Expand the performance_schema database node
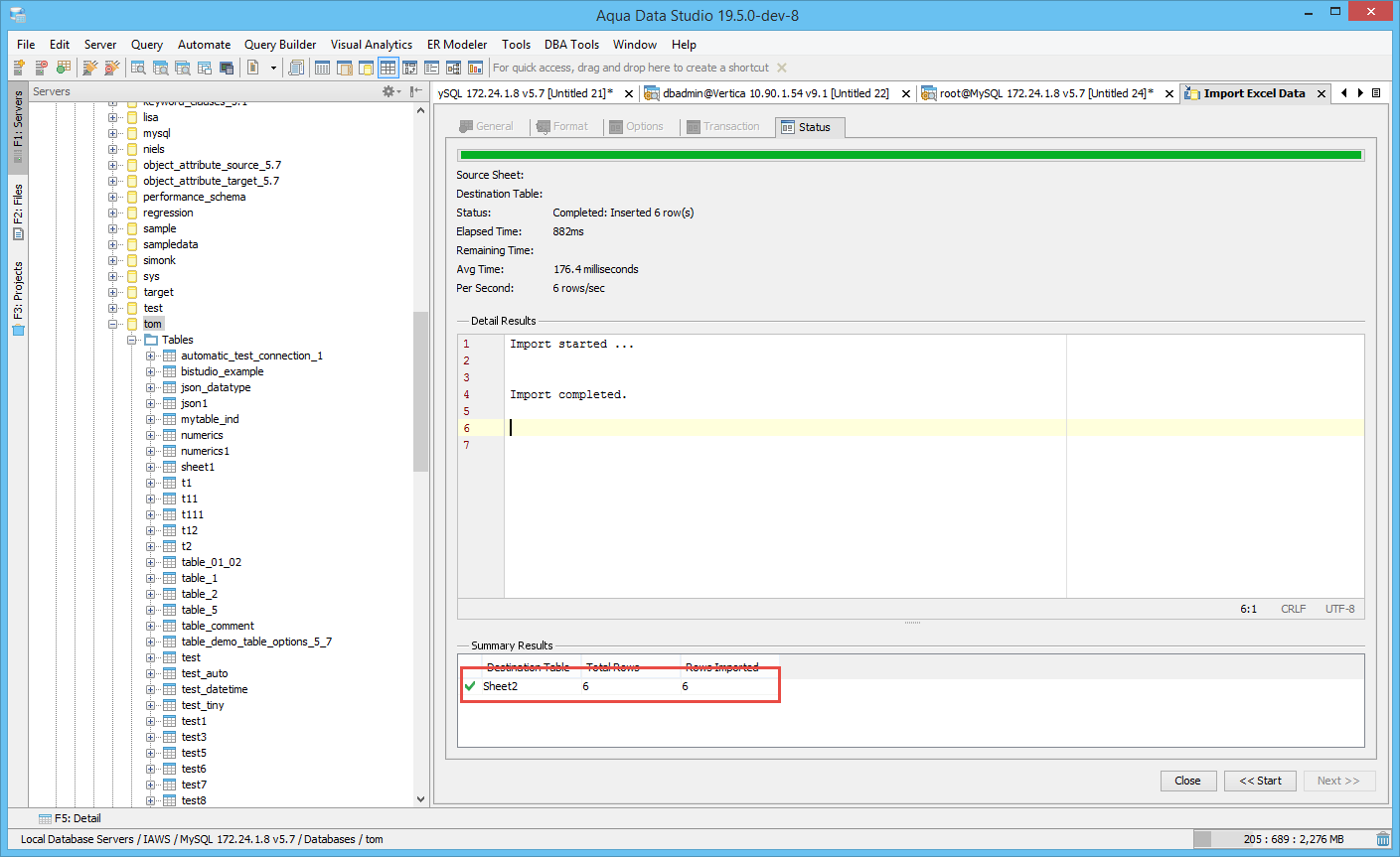1400x857 pixels. click(x=112, y=197)
